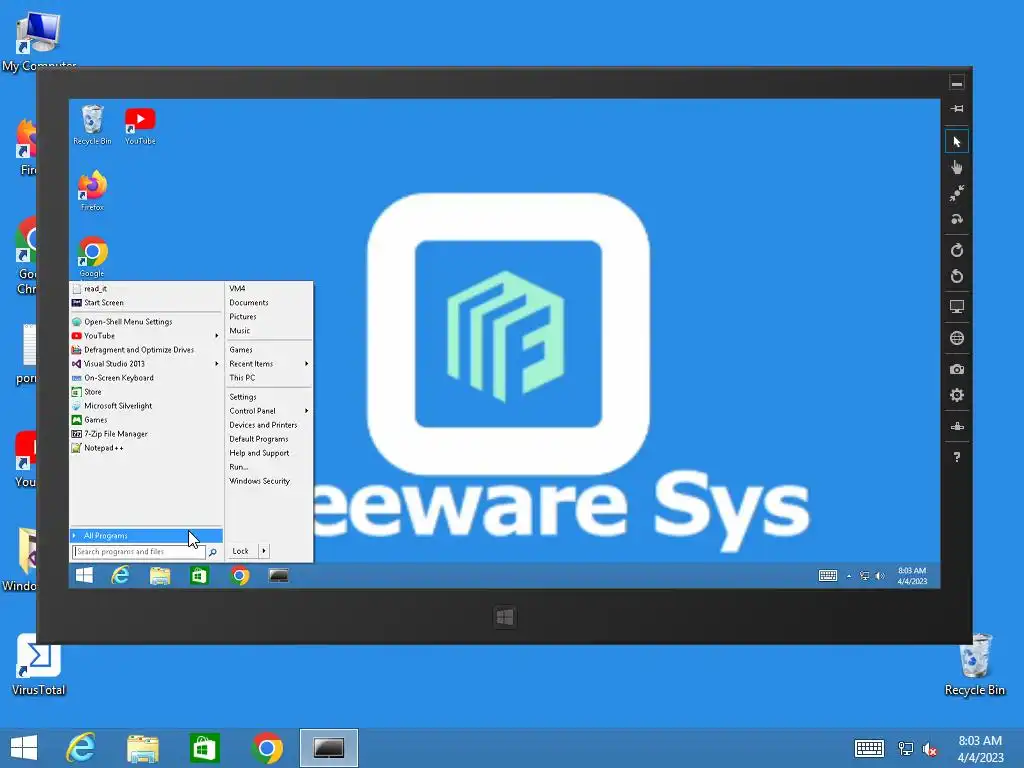Open Google Chrome icon on simulator desktop

pyautogui.click(x=92, y=257)
